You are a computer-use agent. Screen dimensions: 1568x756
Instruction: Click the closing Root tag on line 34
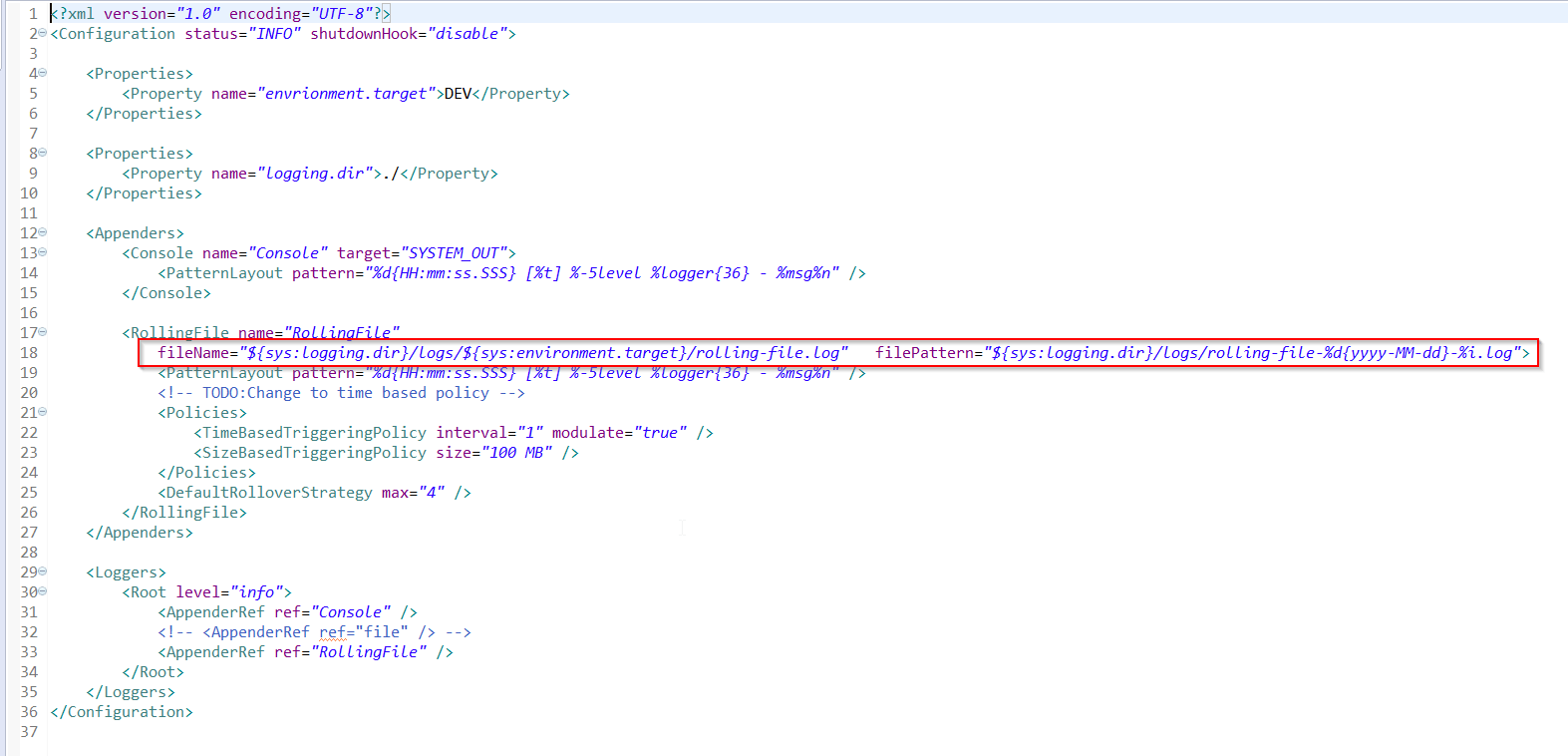(x=154, y=672)
